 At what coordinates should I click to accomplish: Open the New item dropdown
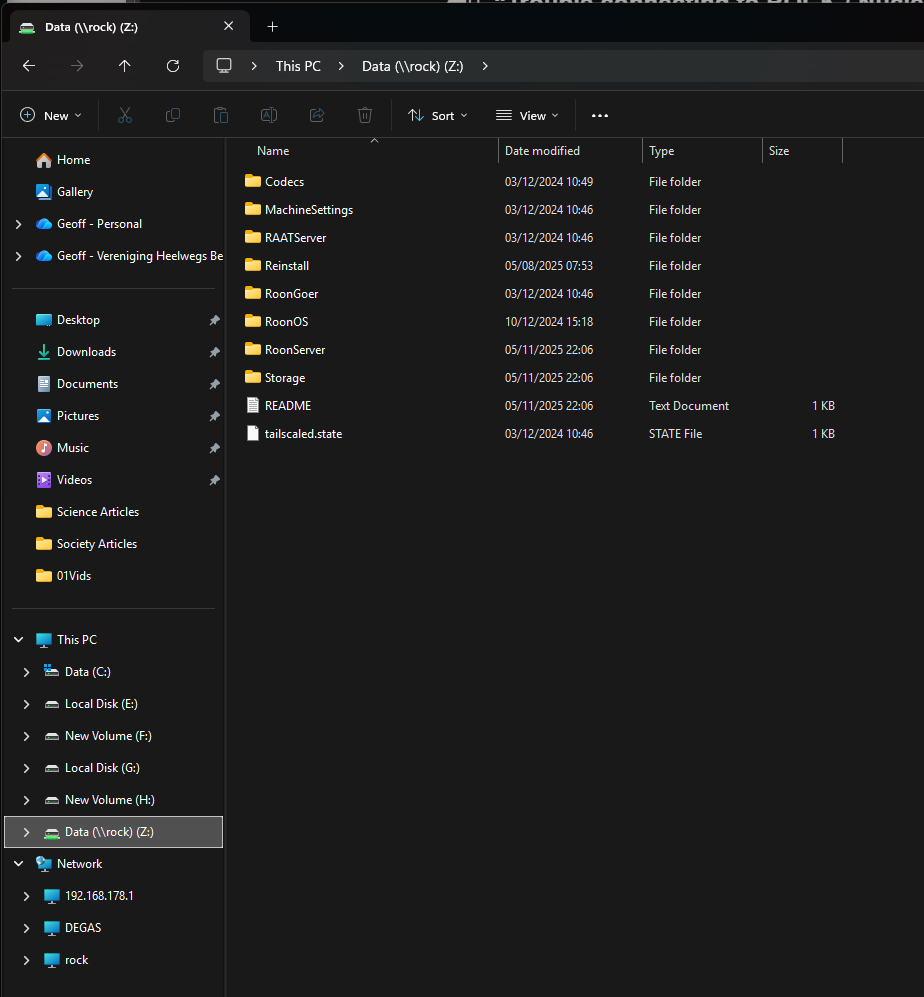51,116
